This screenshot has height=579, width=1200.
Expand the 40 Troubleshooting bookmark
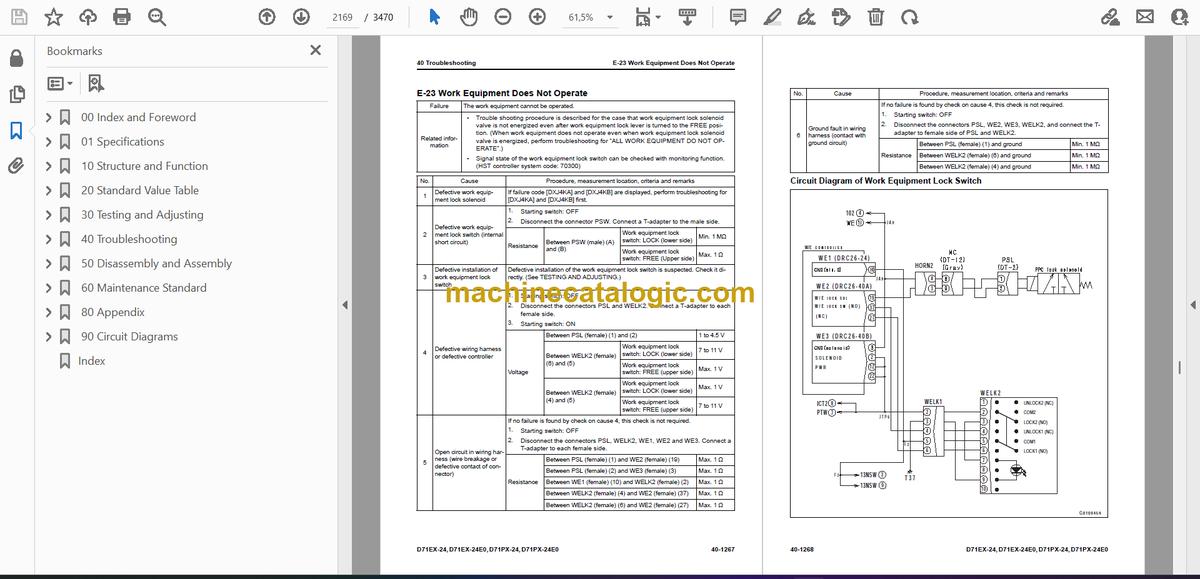point(48,239)
